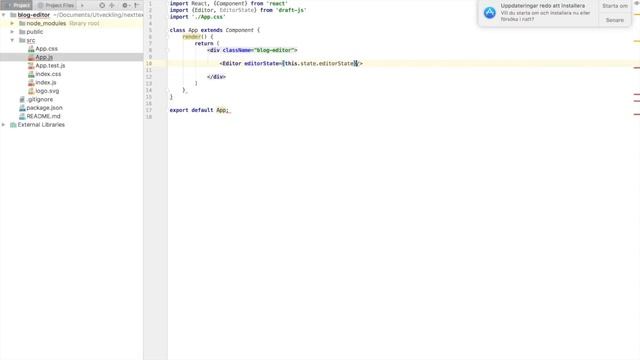Click the App.test.js file icon
The height and width of the screenshot is (360, 640).
click(31, 66)
